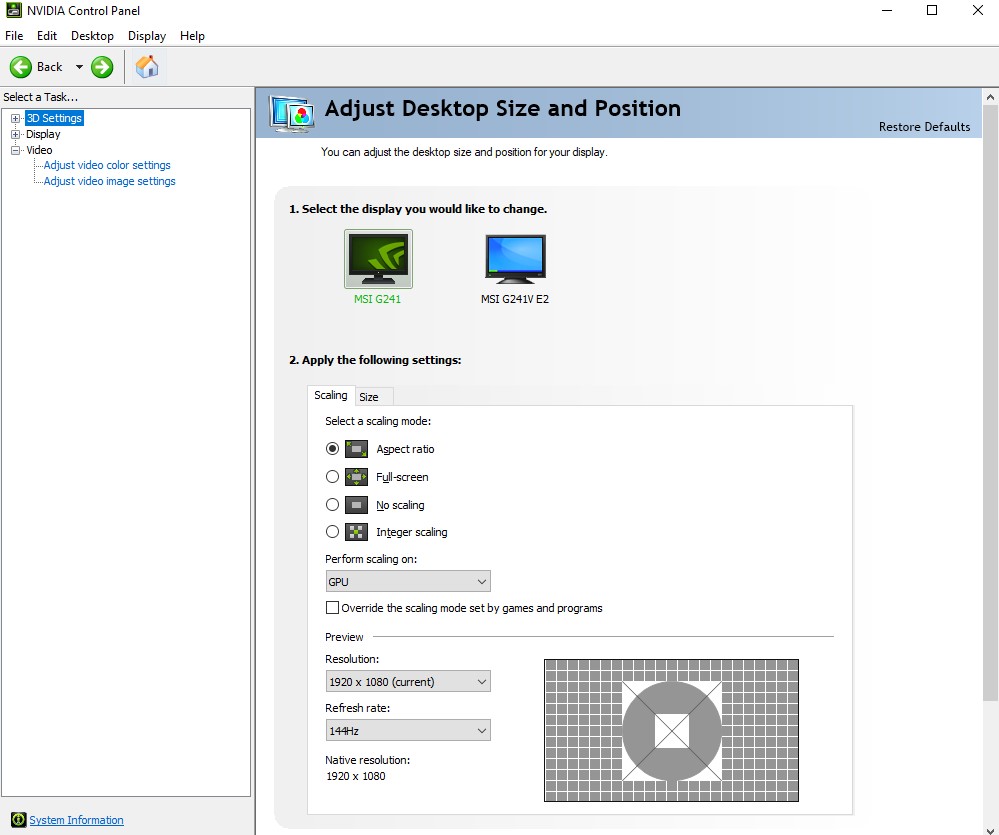999x835 pixels.
Task: Click the Select a Task label
Action: pos(41,97)
